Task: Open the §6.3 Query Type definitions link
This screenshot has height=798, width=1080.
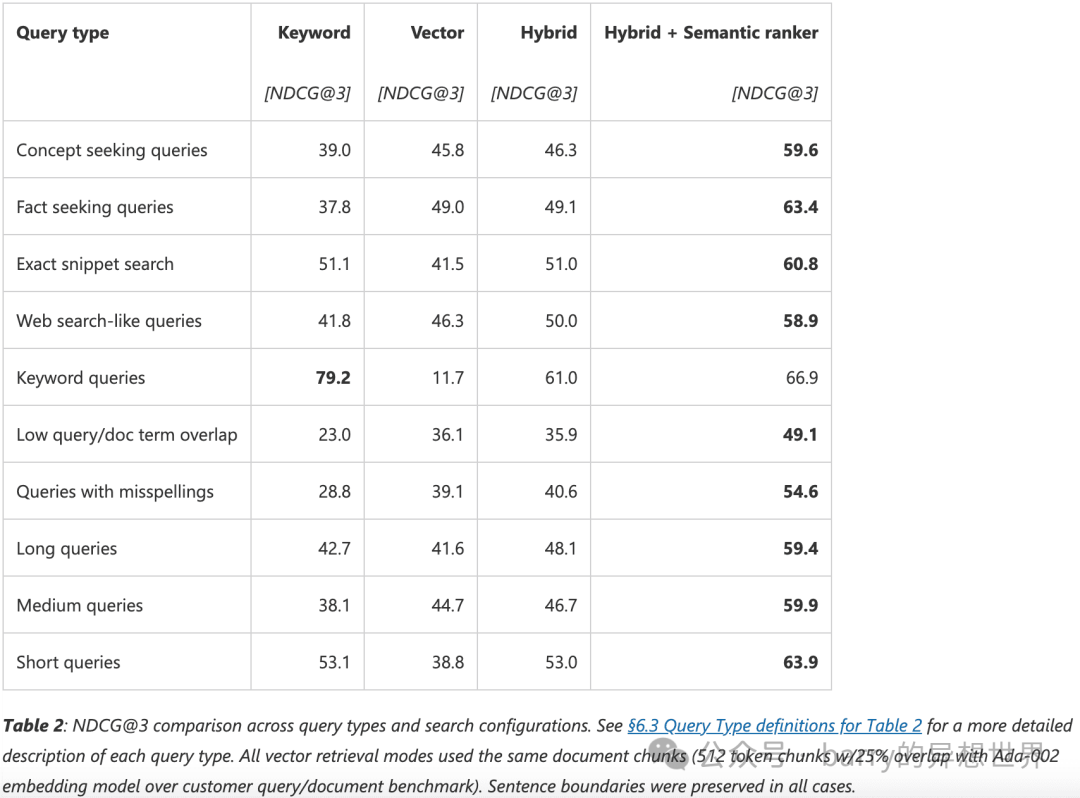Action: coord(774,726)
